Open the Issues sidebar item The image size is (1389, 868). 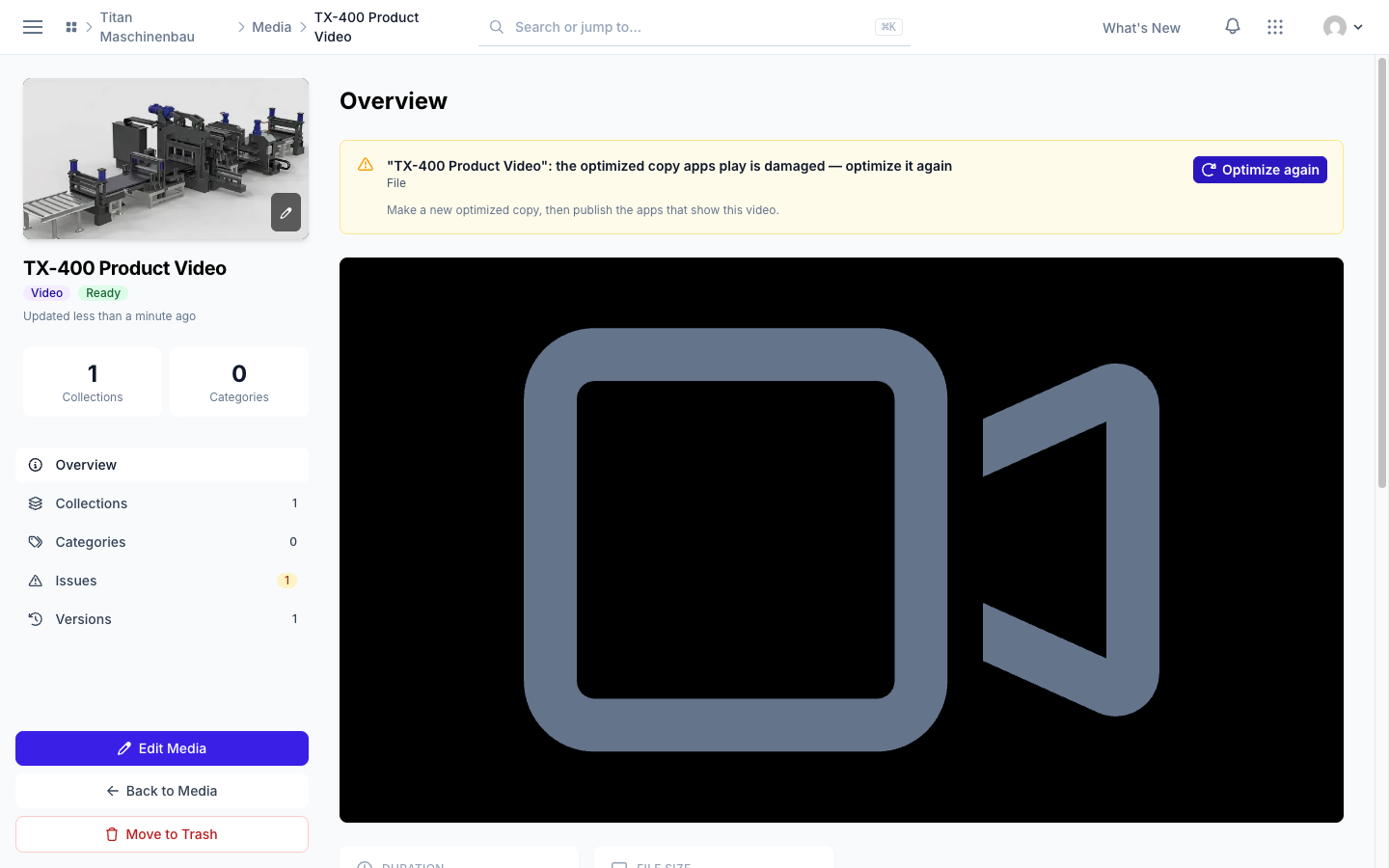[x=162, y=581]
